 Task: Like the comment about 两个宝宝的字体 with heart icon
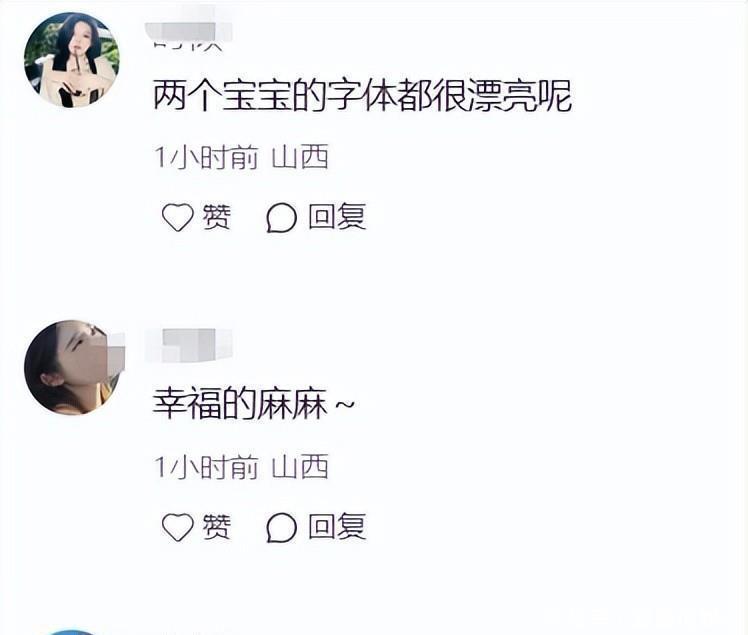click(x=177, y=218)
